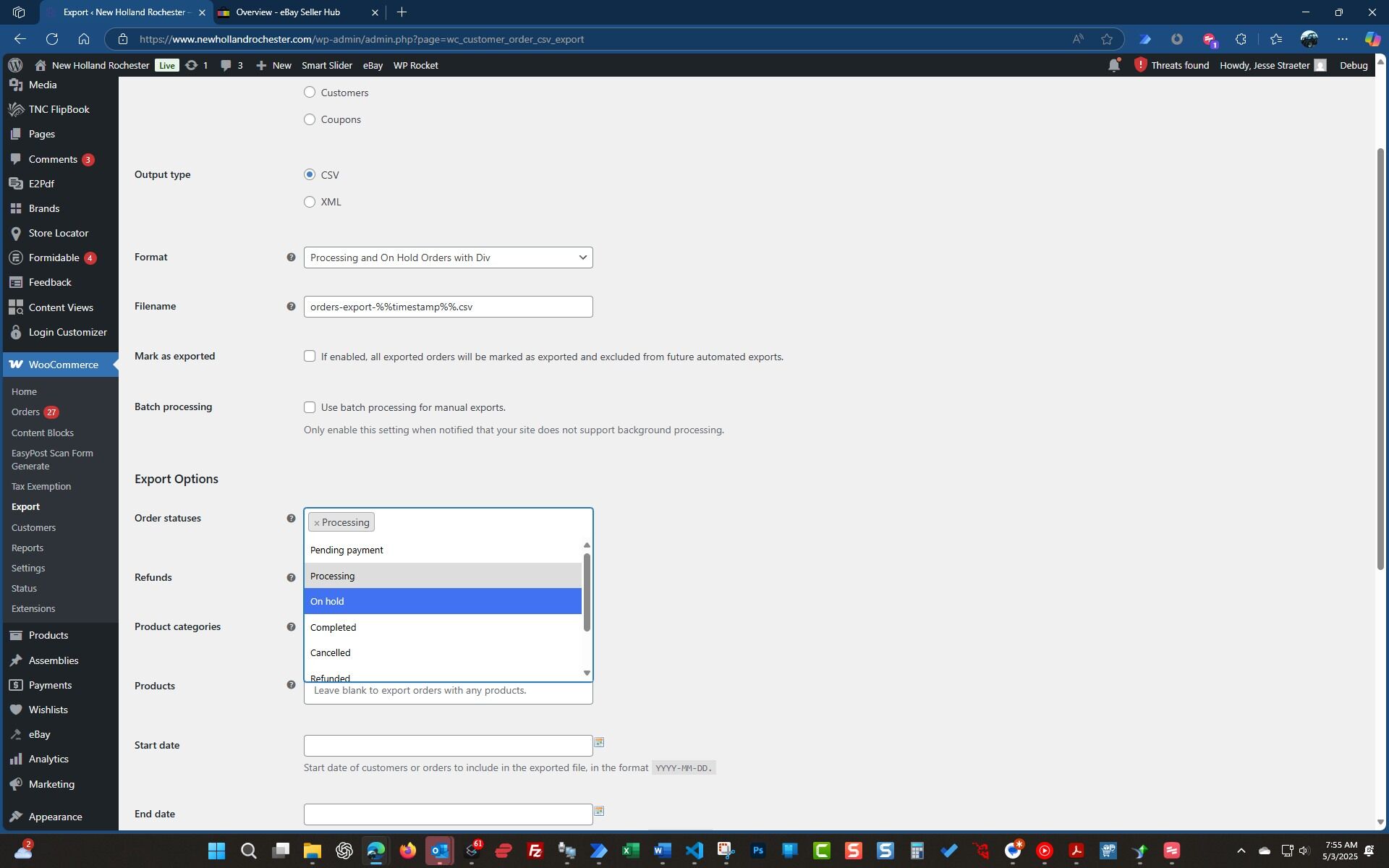Click the WP Rocket admin bar link
The height and width of the screenshot is (868, 1389).
[415, 66]
